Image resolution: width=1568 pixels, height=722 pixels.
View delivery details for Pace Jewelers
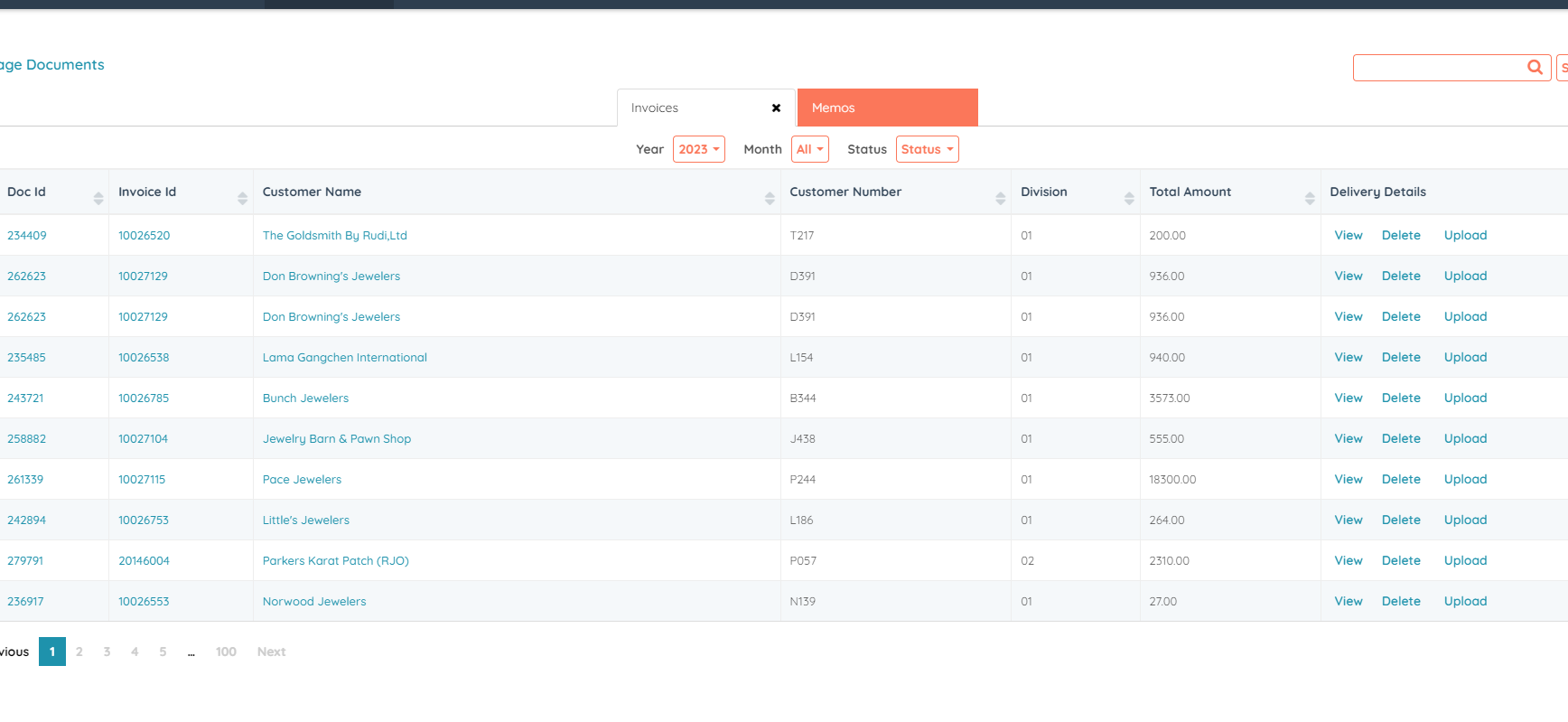pyautogui.click(x=1348, y=480)
